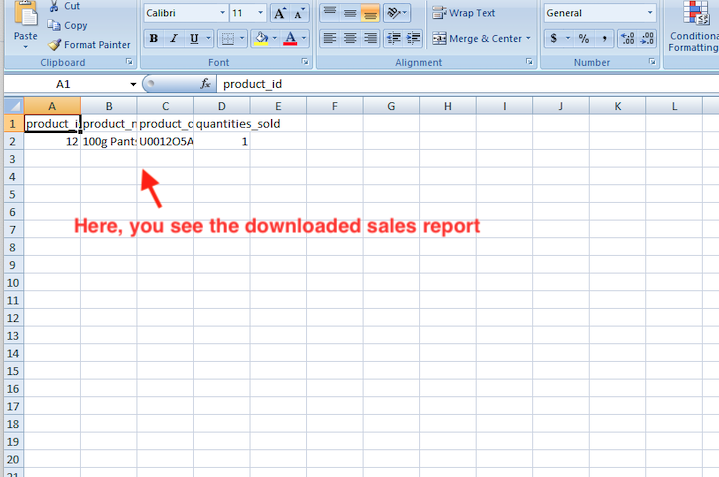Toggle underline formatting

(x=195, y=39)
